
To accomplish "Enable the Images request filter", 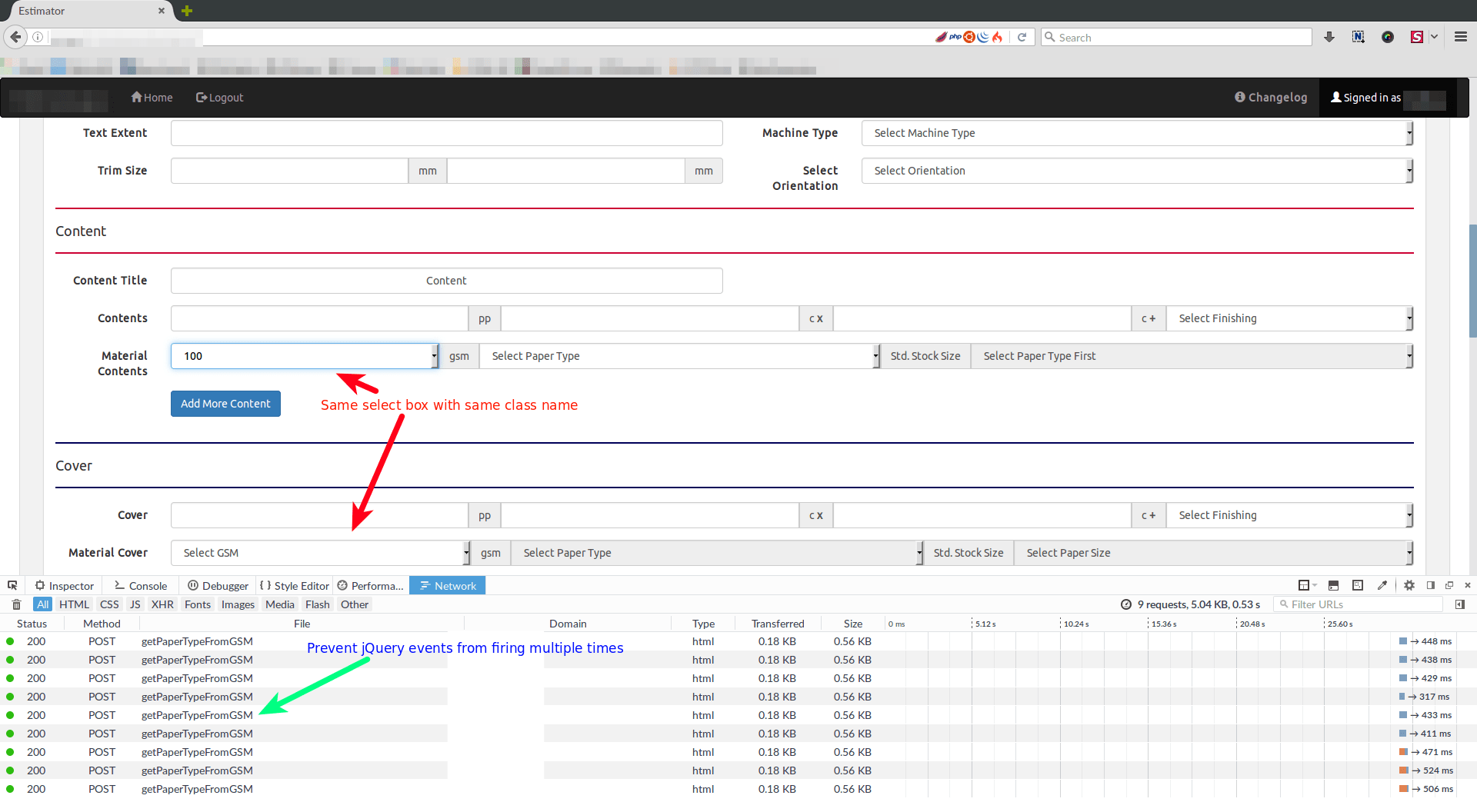I will point(238,604).
